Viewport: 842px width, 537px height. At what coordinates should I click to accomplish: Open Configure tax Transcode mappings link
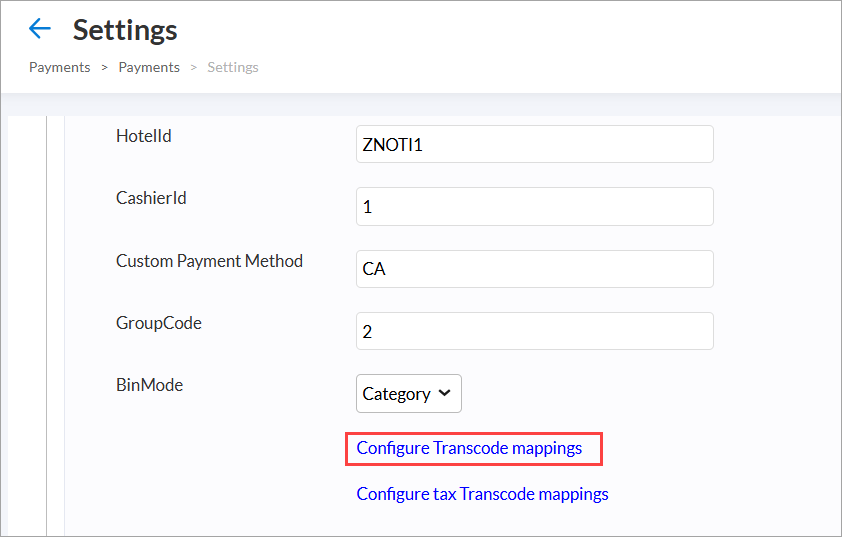pyautogui.click(x=482, y=494)
